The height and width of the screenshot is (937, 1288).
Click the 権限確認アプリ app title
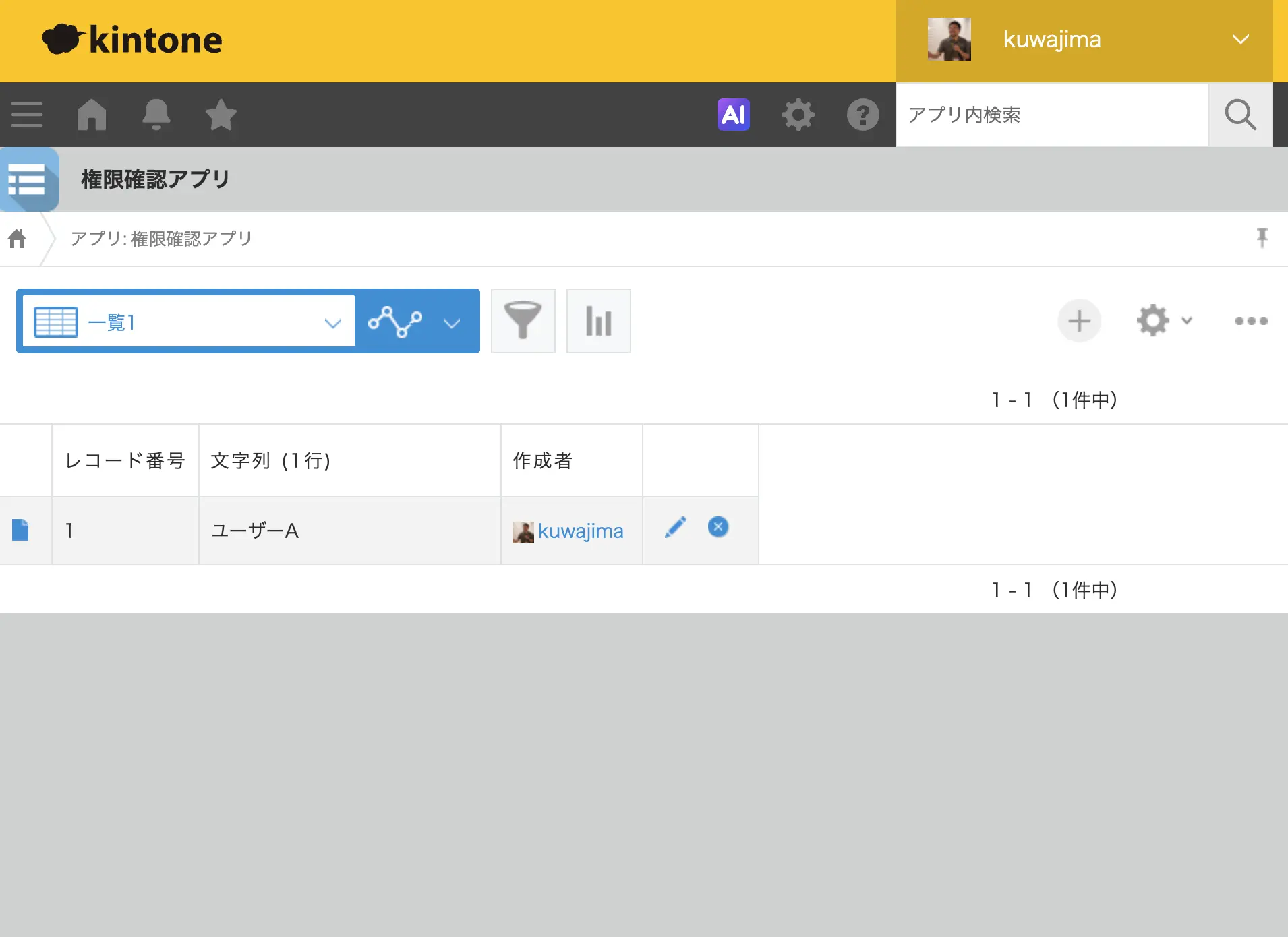point(156,179)
